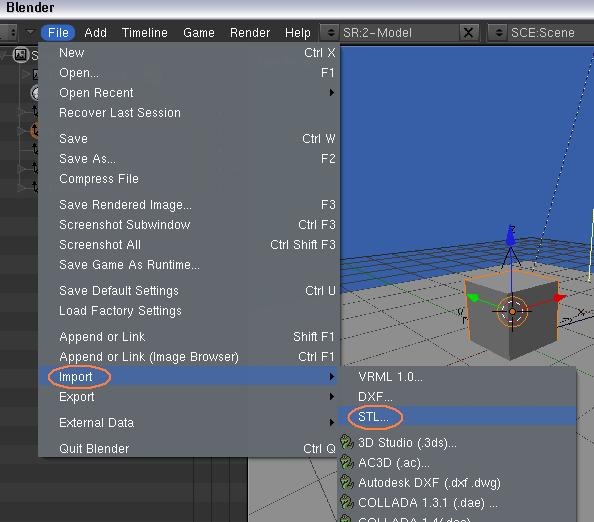Open the scene selector arrows
Image resolution: width=594 pixels, height=522 pixels.
[x=498, y=33]
